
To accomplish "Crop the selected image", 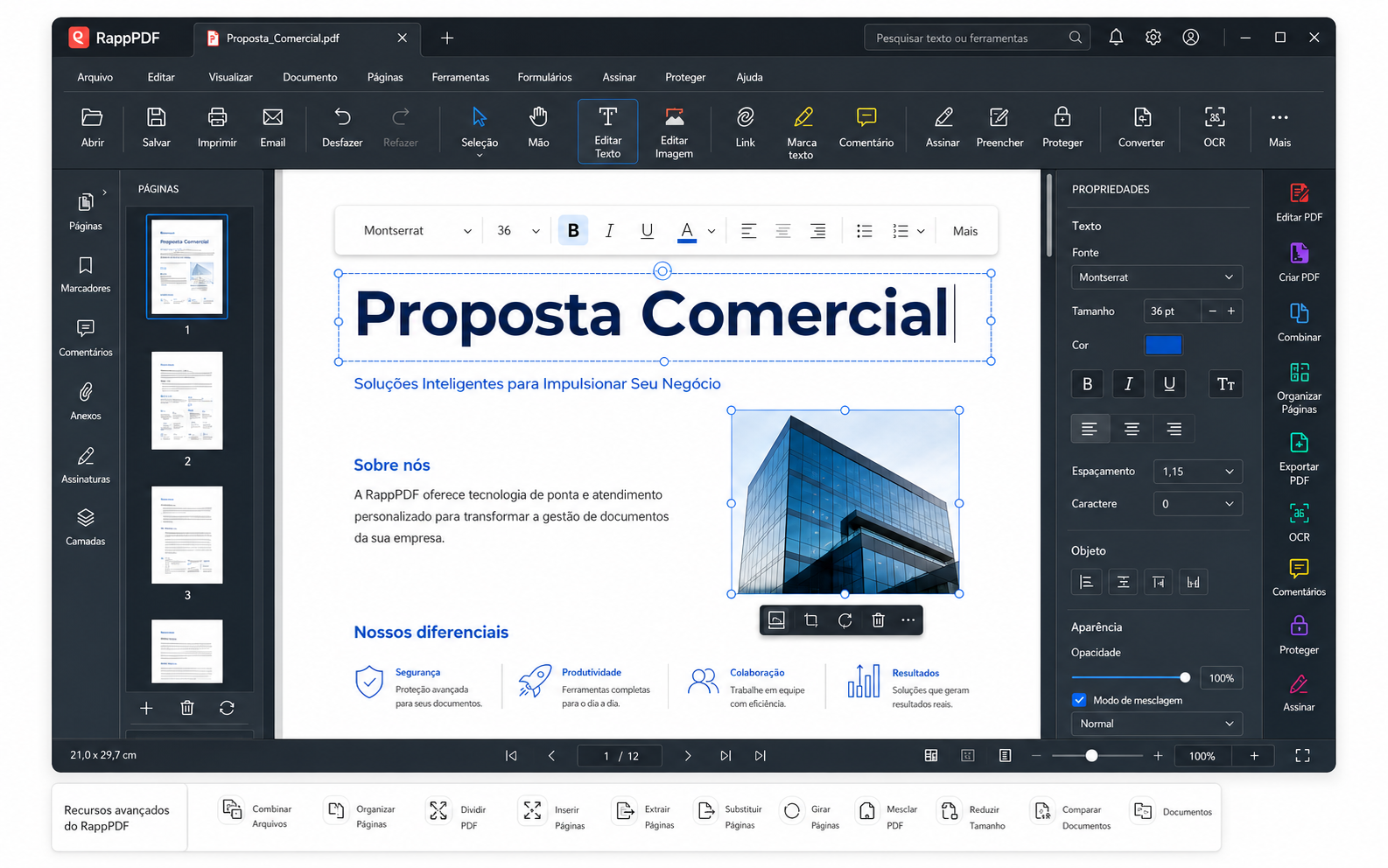I will coord(811,620).
